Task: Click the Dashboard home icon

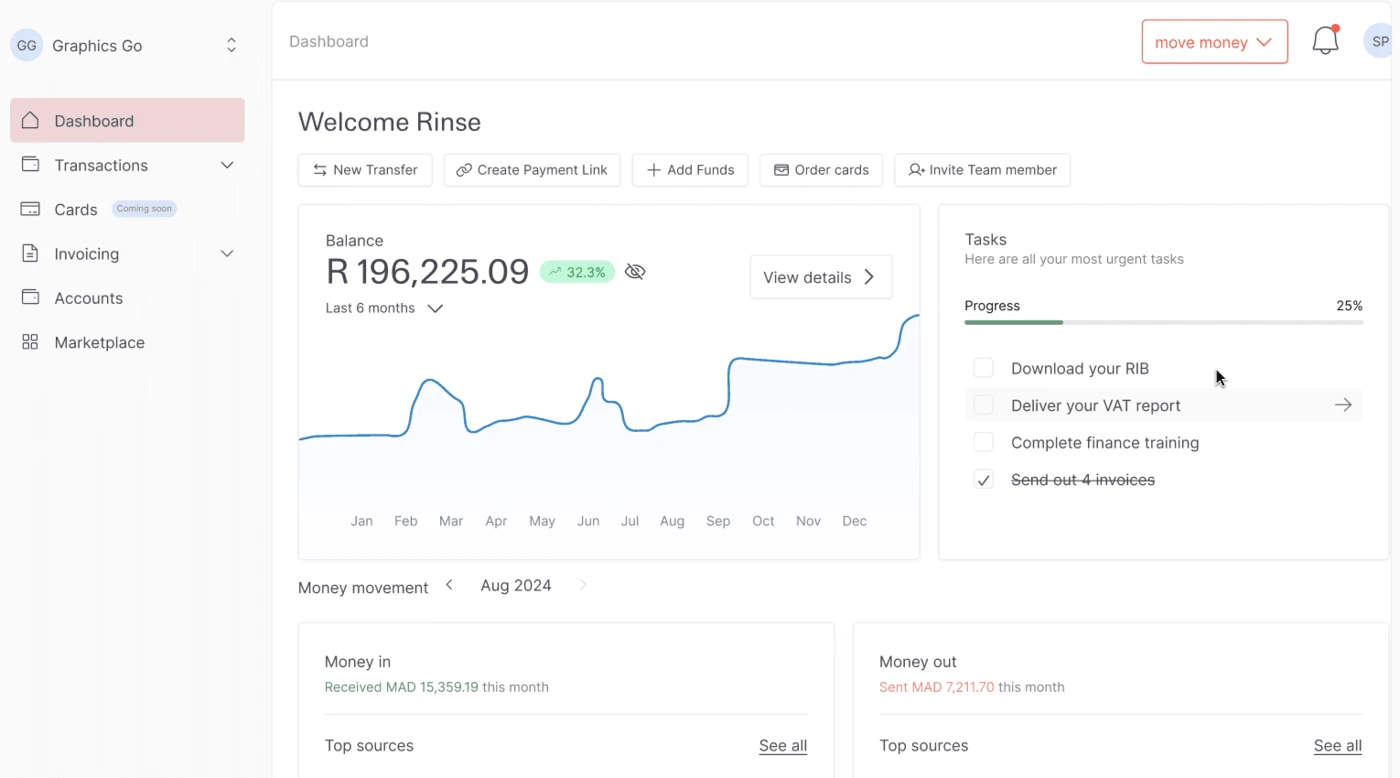Action: tap(30, 120)
